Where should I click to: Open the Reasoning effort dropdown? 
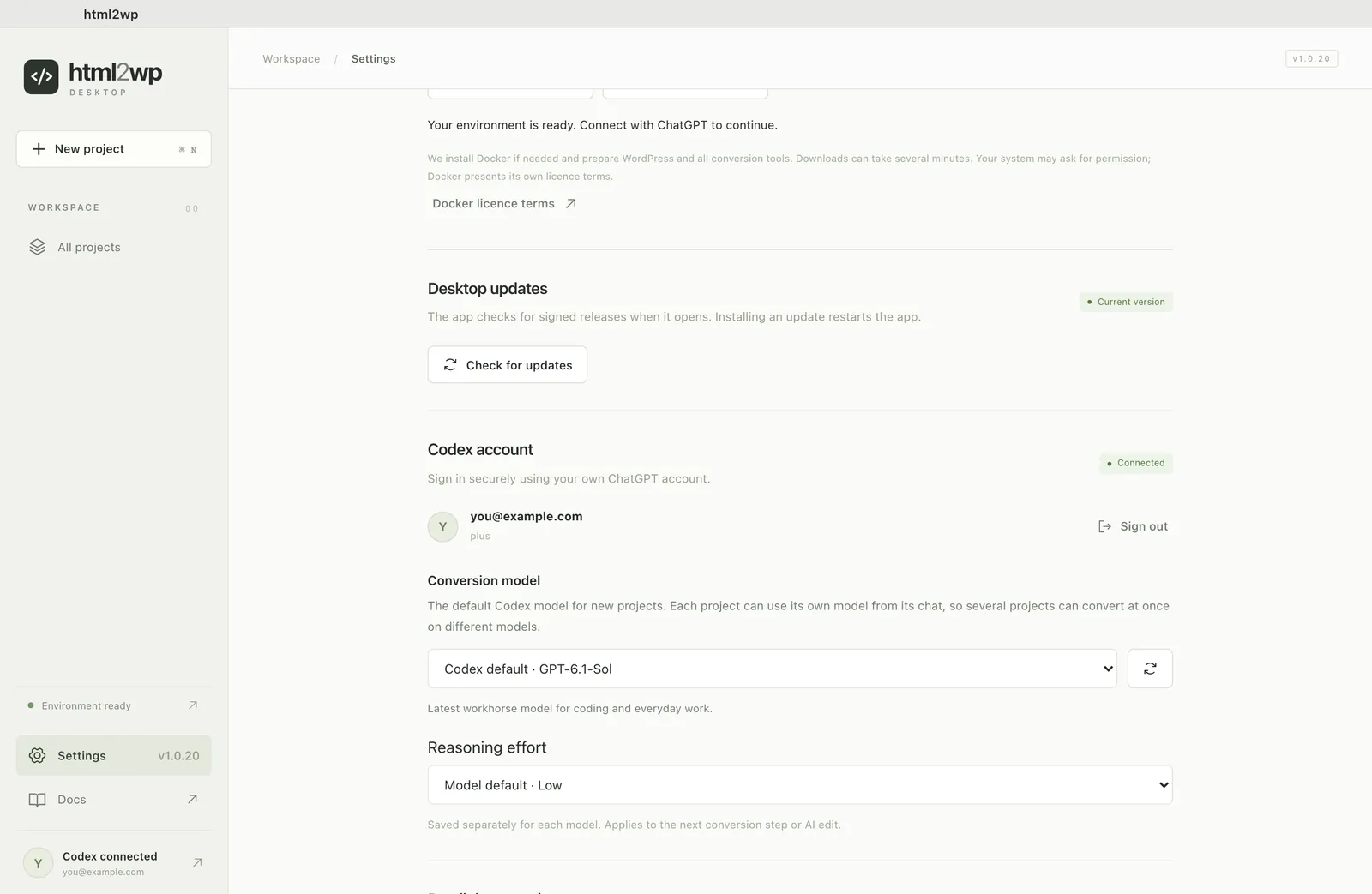tap(800, 785)
